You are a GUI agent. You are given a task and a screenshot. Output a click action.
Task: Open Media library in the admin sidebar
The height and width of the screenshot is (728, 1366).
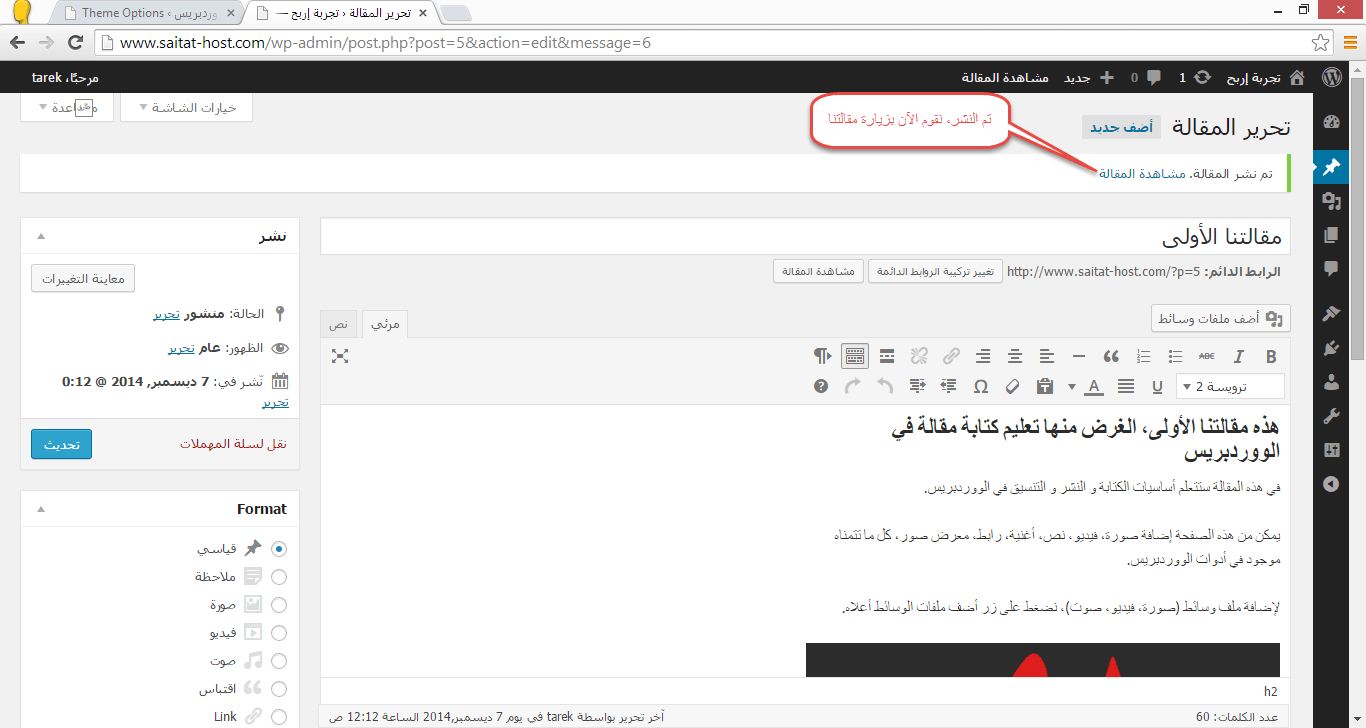point(1331,201)
